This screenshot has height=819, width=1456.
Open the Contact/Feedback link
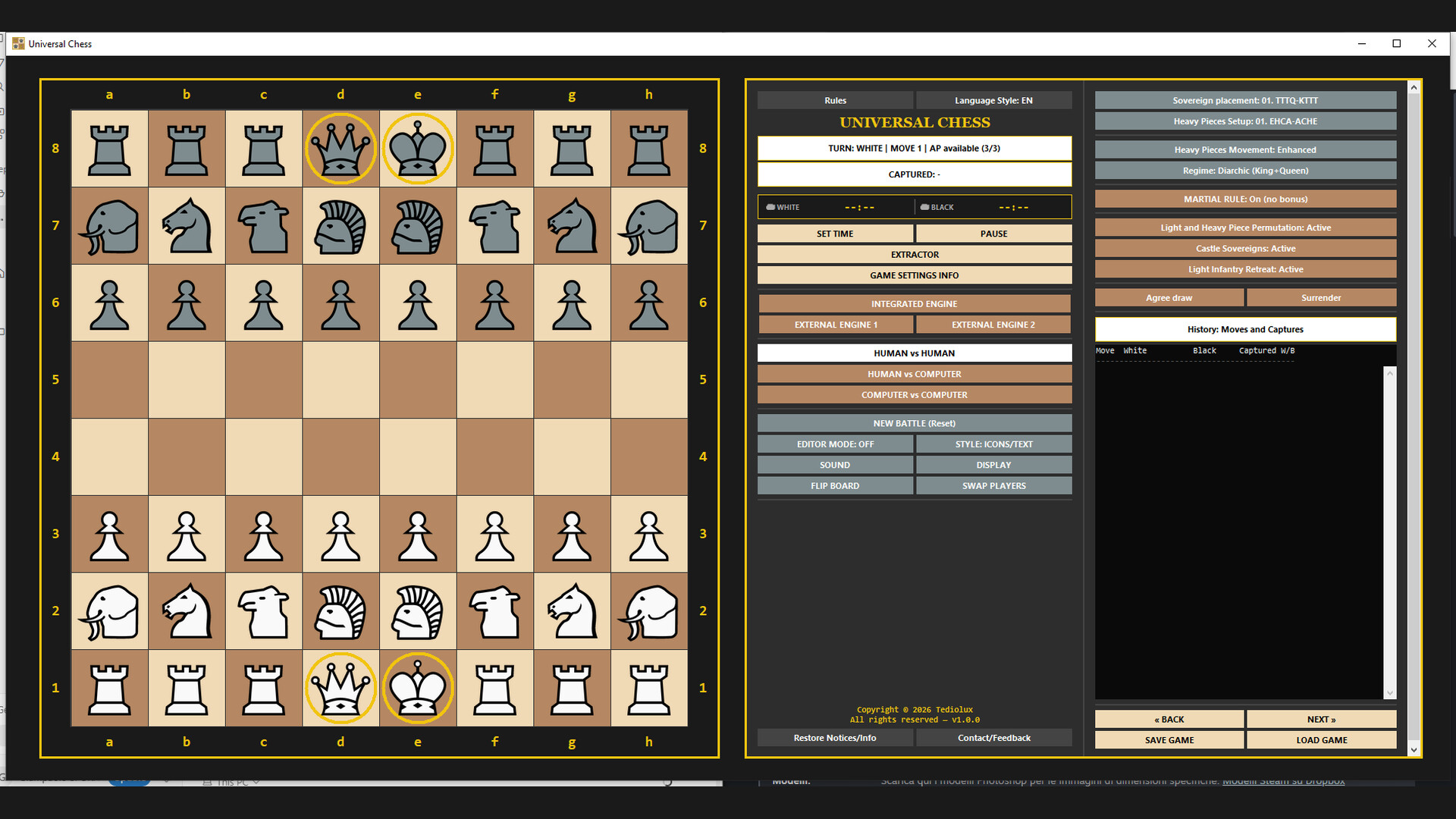click(x=993, y=738)
